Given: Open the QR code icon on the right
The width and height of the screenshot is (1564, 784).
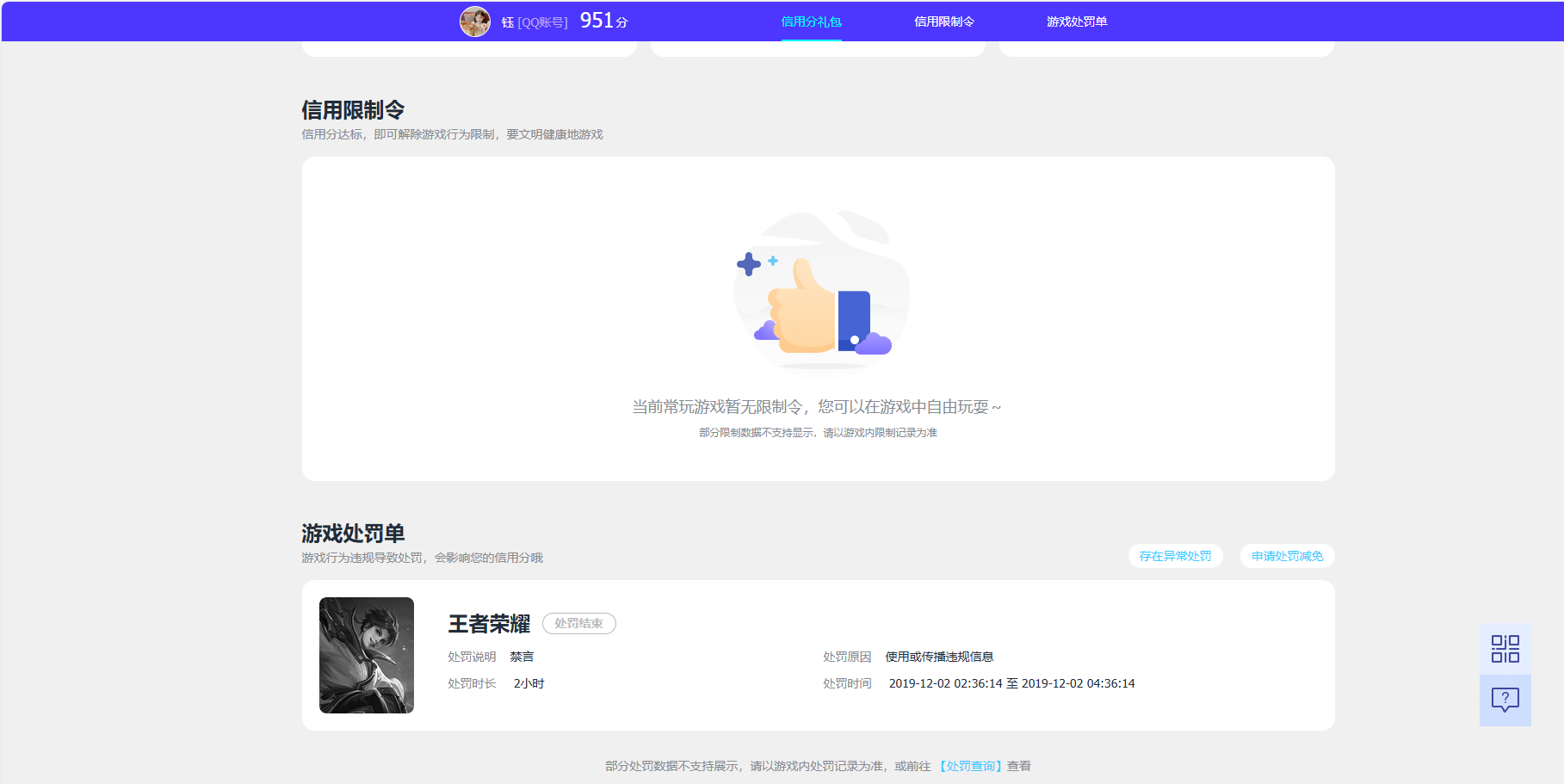Looking at the screenshot, I should 1505,649.
